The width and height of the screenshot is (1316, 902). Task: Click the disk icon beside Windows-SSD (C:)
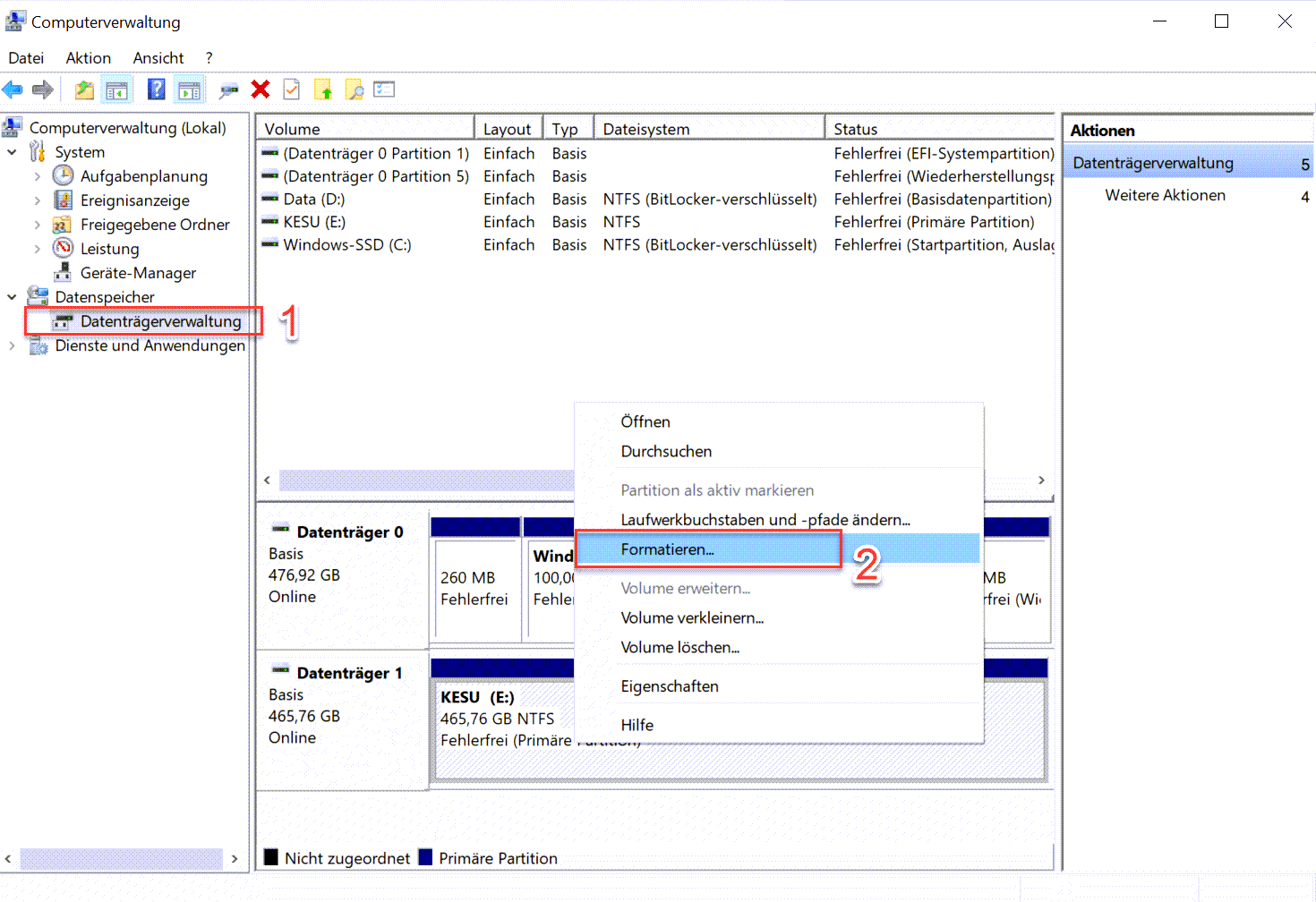pyautogui.click(x=269, y=243)
